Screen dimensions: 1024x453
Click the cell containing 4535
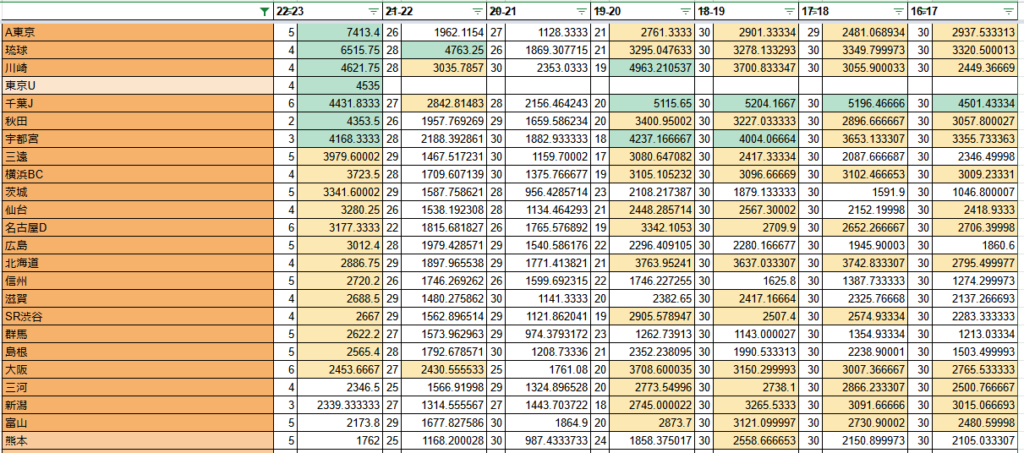click(x=340, y=85)
